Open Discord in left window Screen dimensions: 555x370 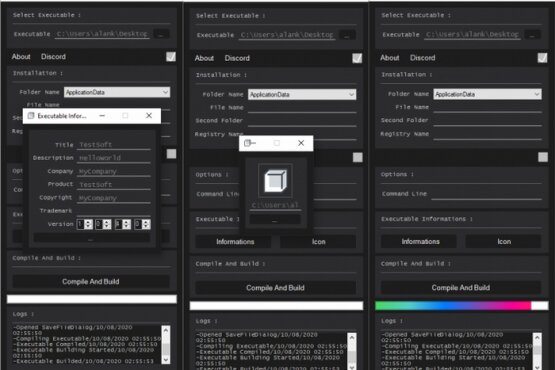point(53,57)
